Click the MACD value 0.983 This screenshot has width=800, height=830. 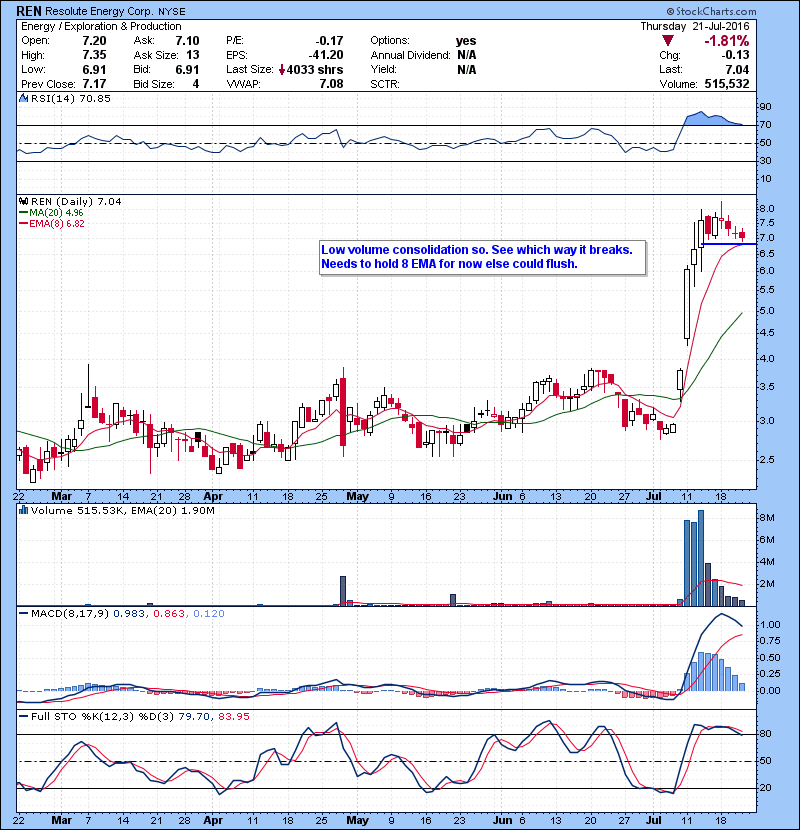129,614
